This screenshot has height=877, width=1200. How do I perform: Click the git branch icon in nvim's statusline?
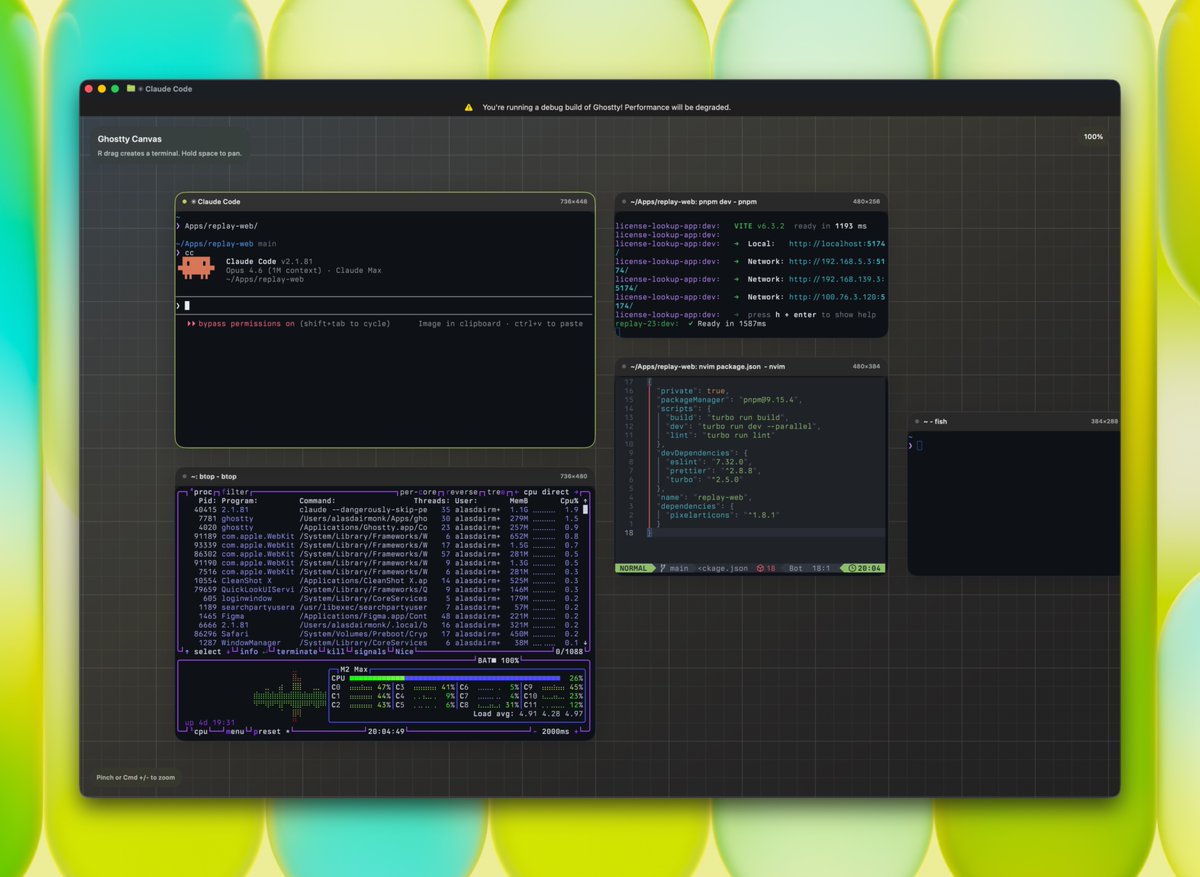[x=663, y=568]
